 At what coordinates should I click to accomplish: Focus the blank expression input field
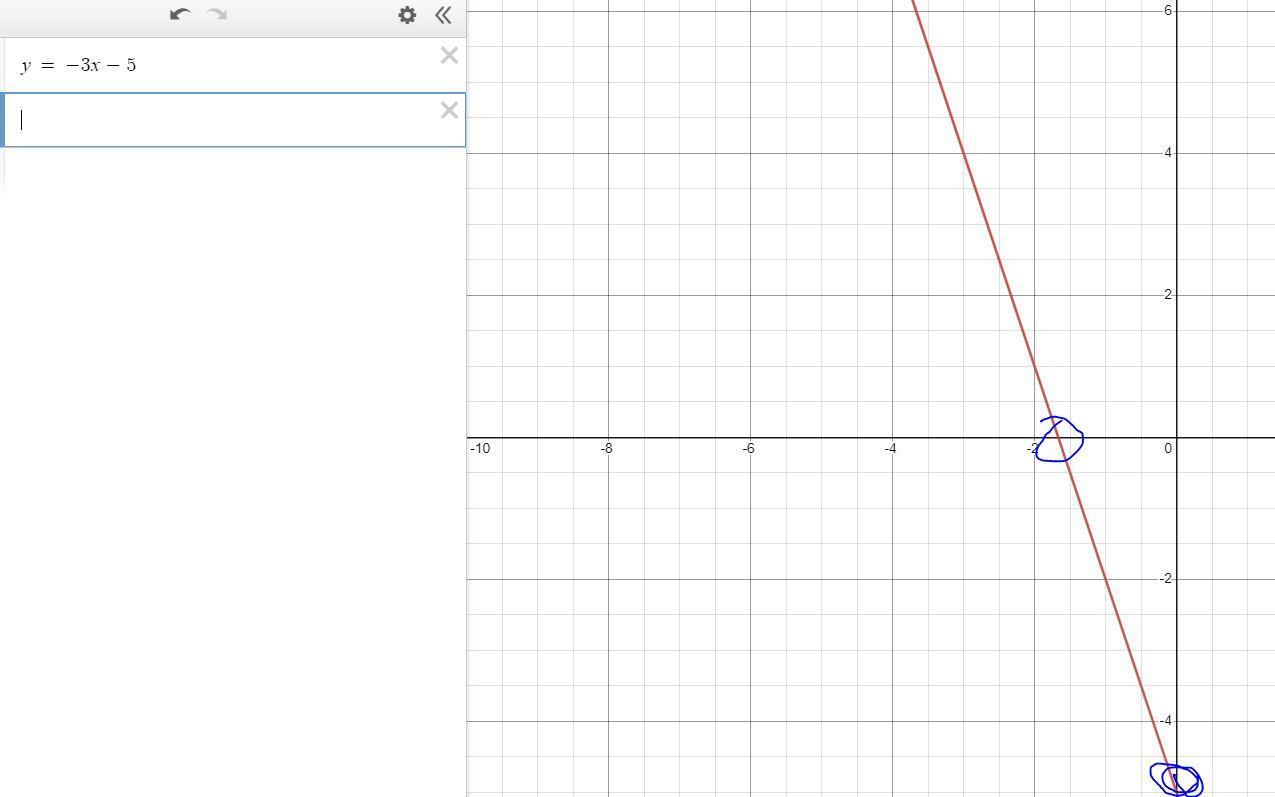(x=235, y=120)
